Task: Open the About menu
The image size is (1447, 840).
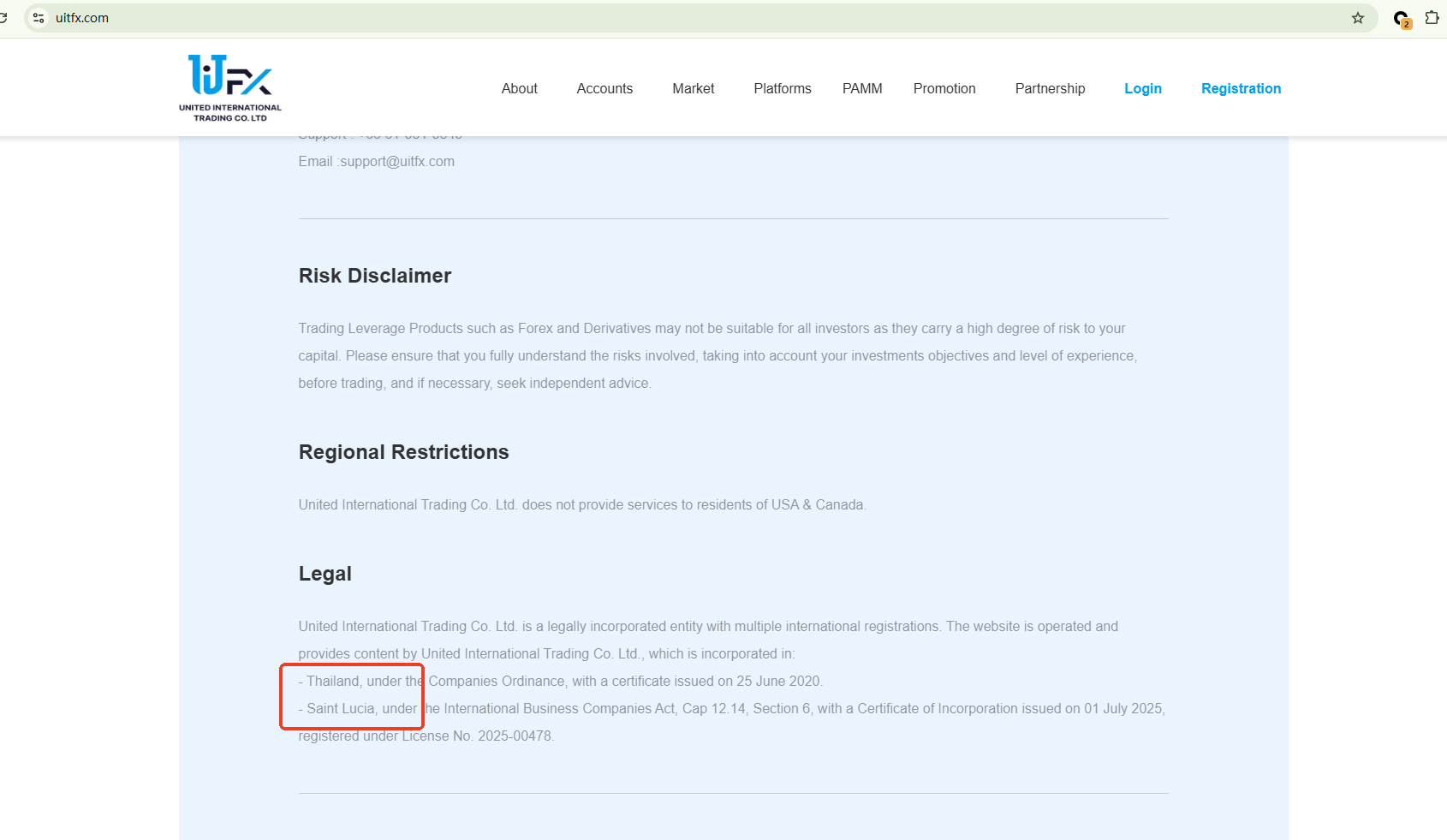Action: (x=519, y=88)
